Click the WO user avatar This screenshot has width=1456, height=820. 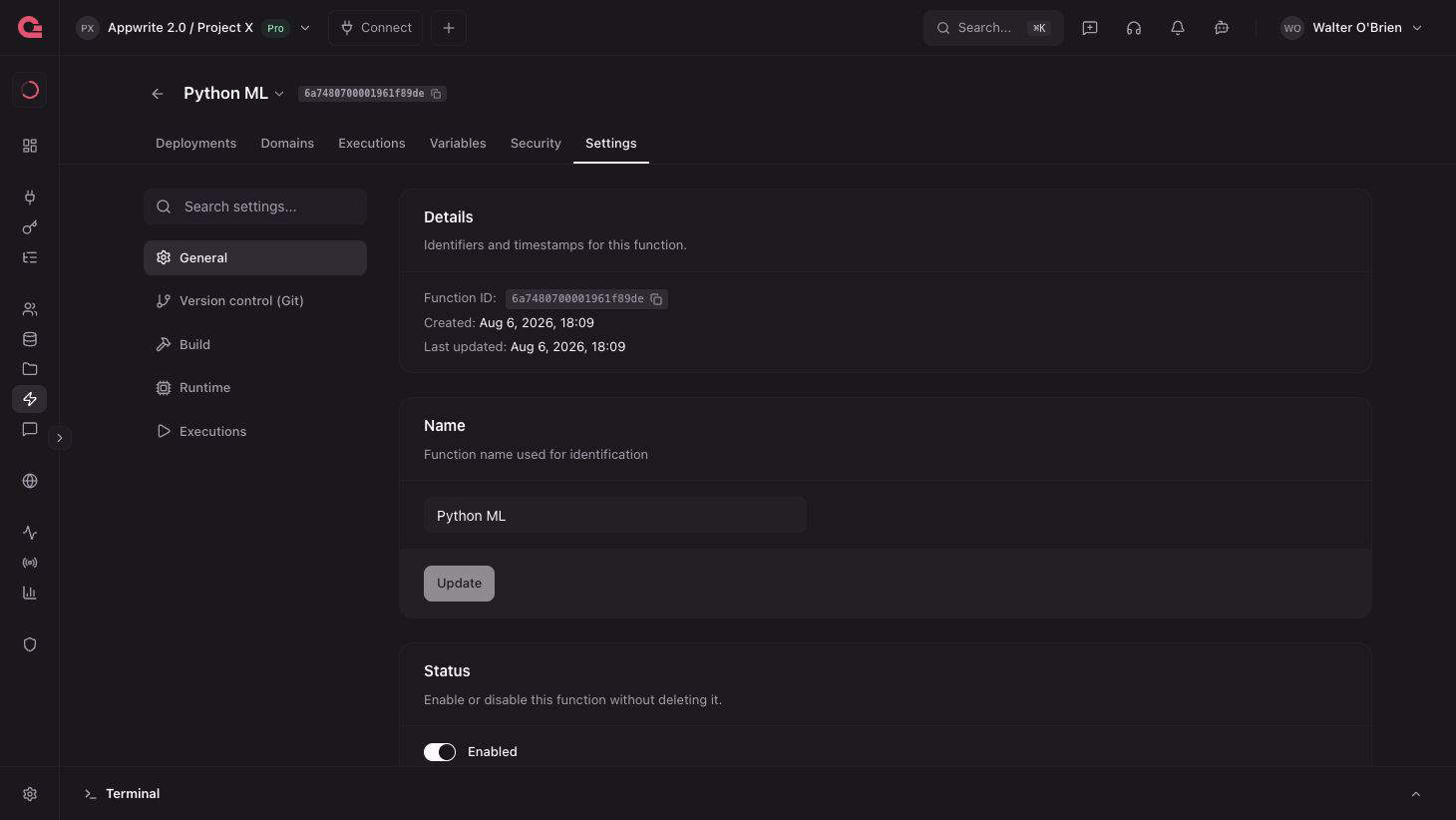[x=1292, y=28]
